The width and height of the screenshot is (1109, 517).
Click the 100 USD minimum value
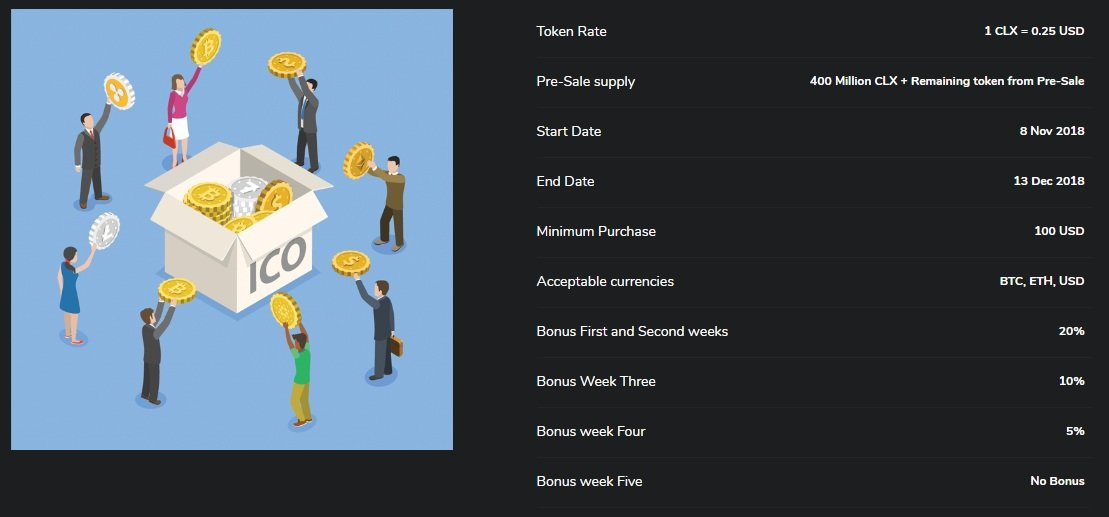(x=1059, y=231)
